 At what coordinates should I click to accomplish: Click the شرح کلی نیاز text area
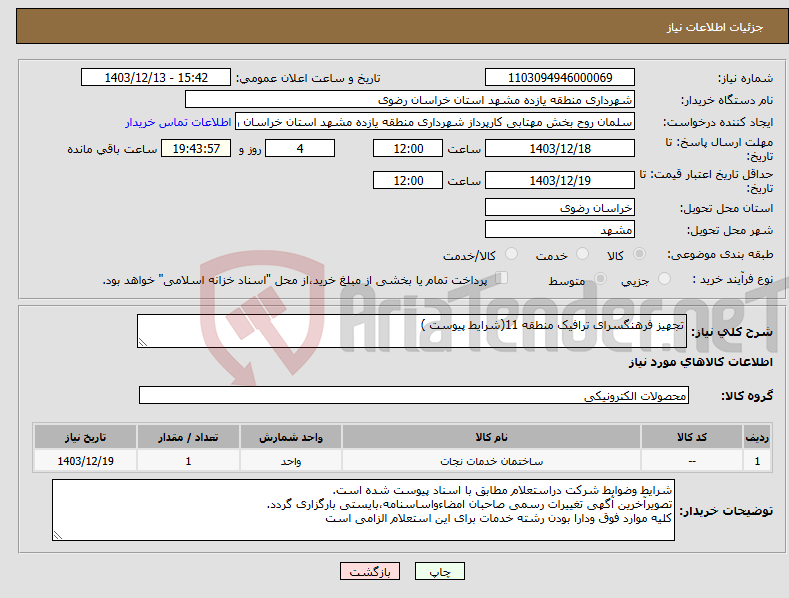pos(412,331)
